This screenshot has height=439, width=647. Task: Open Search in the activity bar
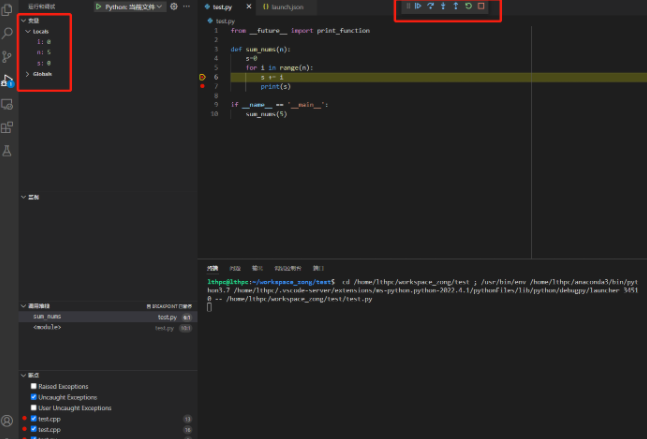[8, 33]
